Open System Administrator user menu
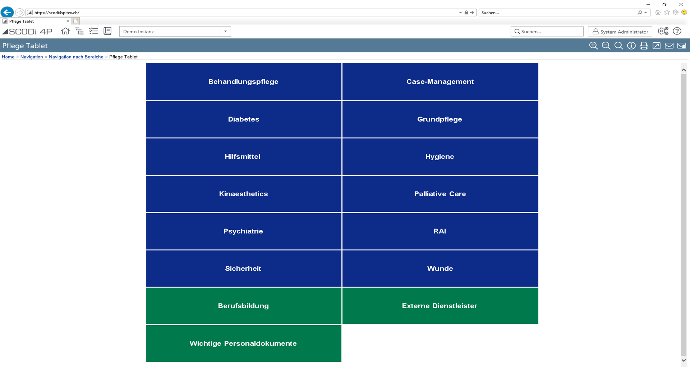Image resolution: width=690 pixels, height=370 pixels. click(620, 32)
